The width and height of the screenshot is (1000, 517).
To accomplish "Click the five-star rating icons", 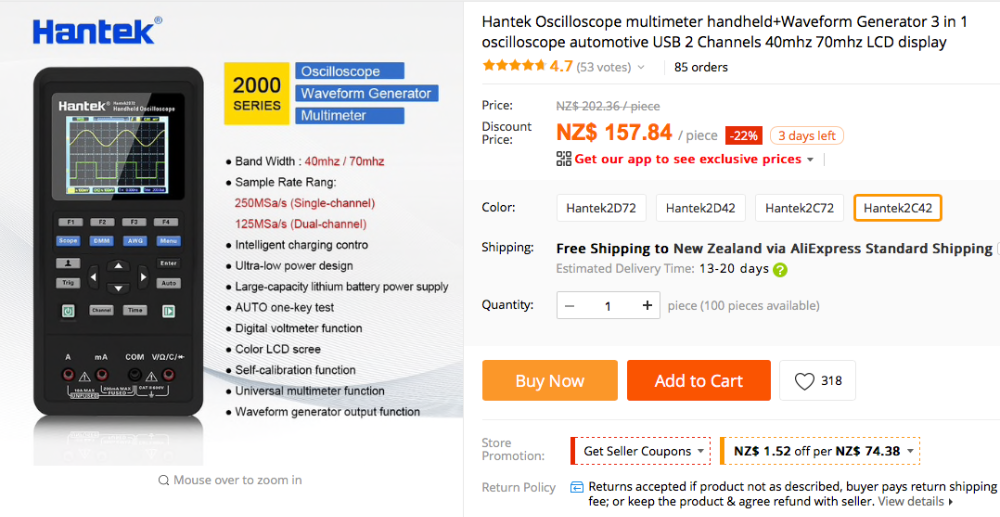I will 514,67.
